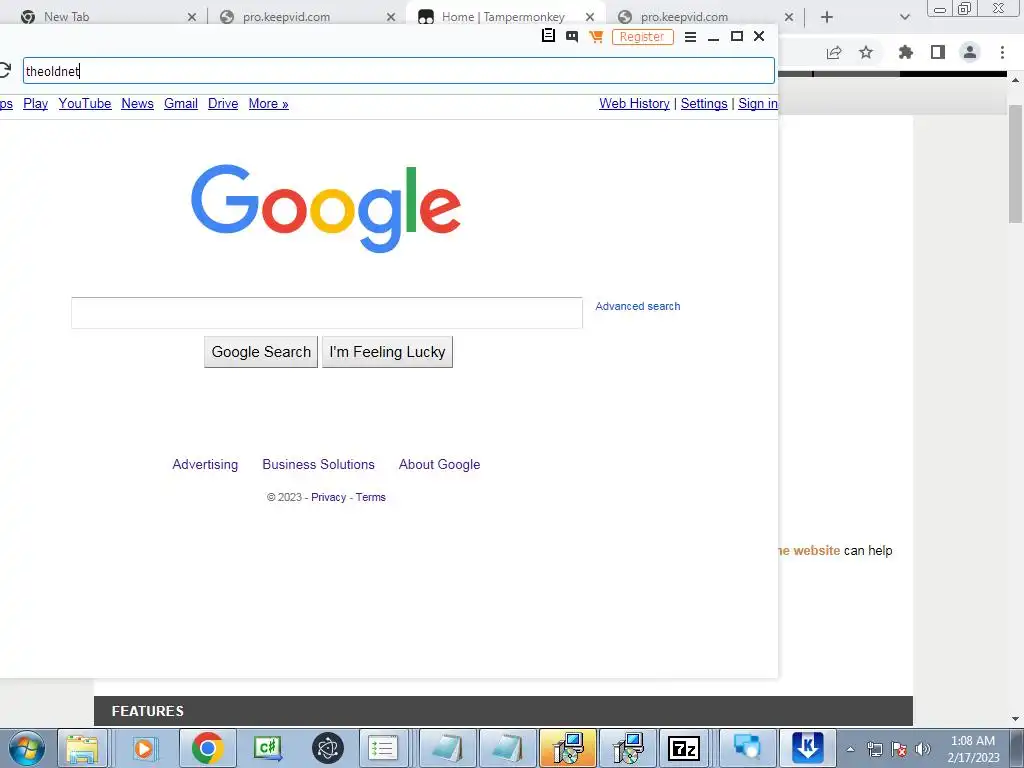Image resolution: width=1024 pixels, height=768 pixels.
Task: Click the page reload icon beside the URL field
Action: tap(5, 70)
